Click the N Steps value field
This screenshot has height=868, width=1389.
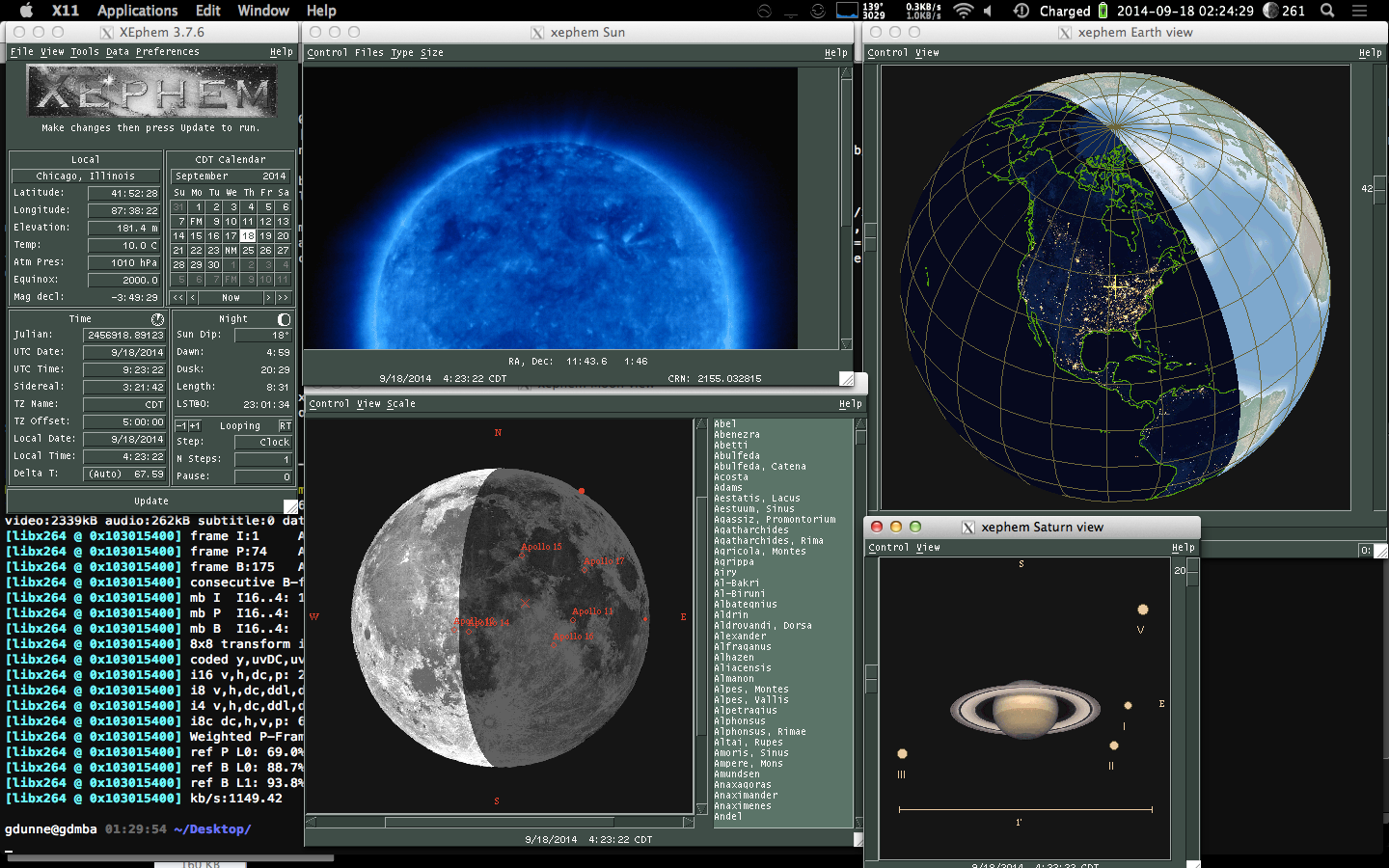point(262,460)
